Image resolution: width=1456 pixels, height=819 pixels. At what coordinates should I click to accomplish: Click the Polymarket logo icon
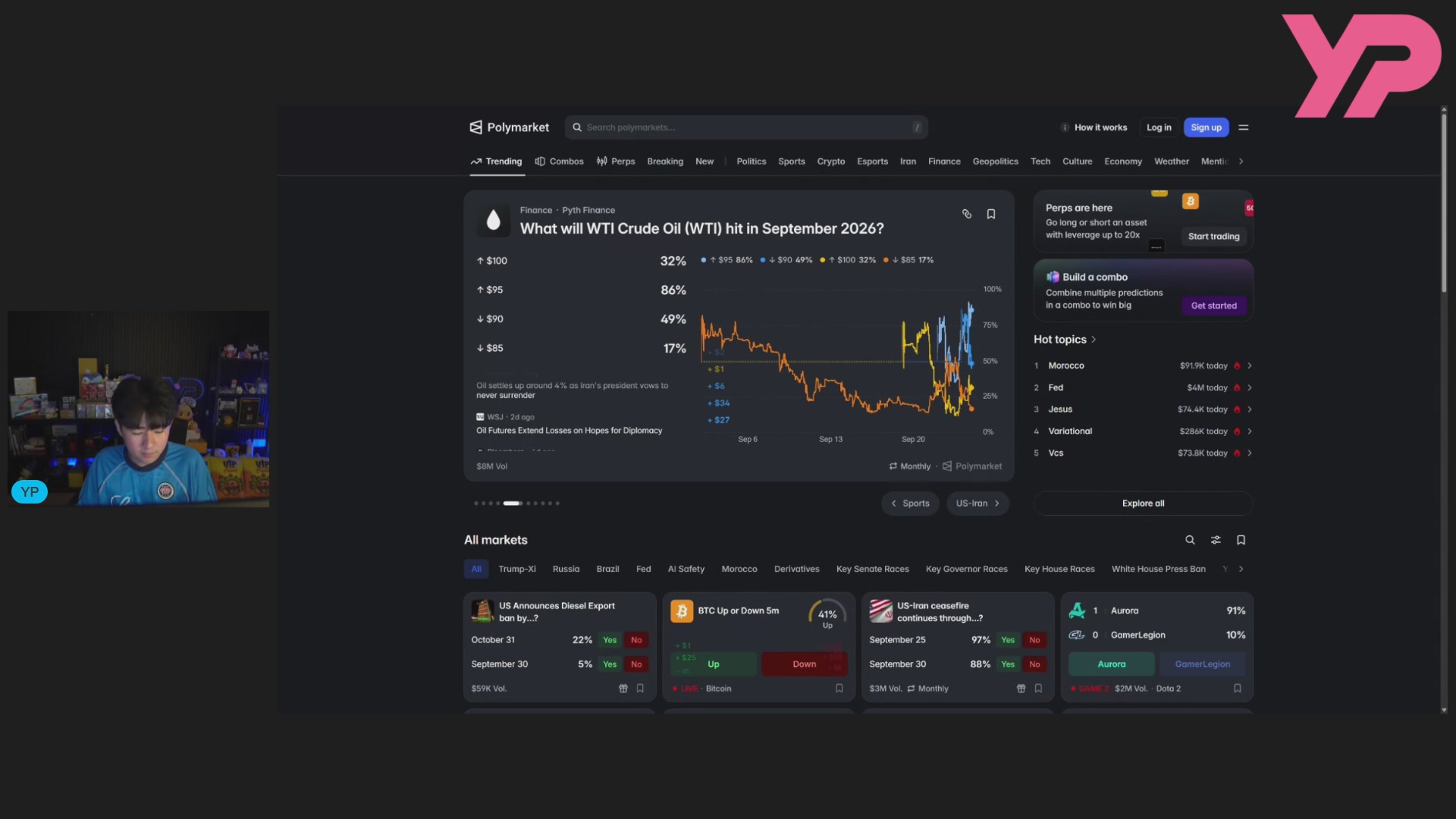click(x=475, y=127)
